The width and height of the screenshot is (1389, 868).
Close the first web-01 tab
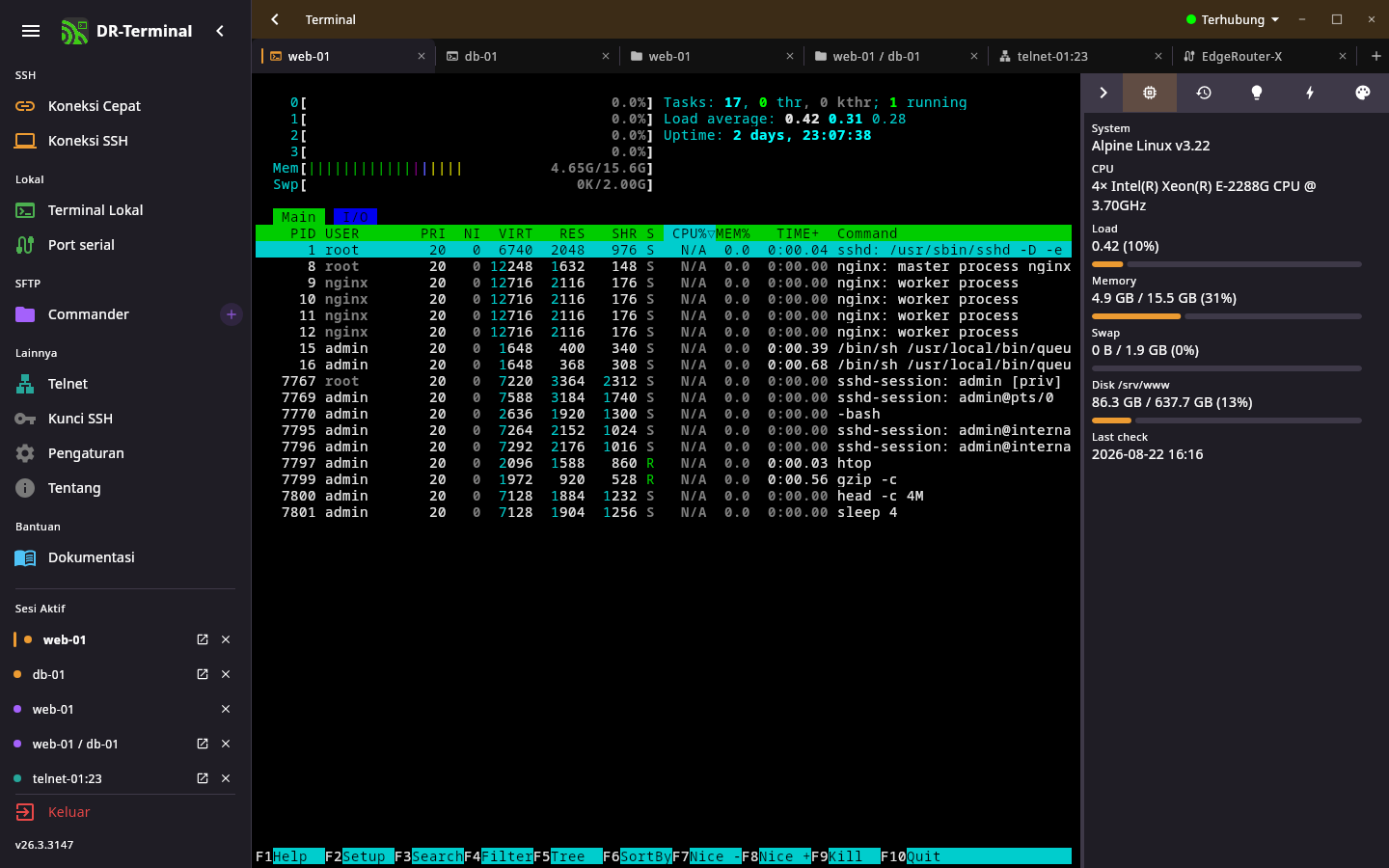tap(422, 56)
